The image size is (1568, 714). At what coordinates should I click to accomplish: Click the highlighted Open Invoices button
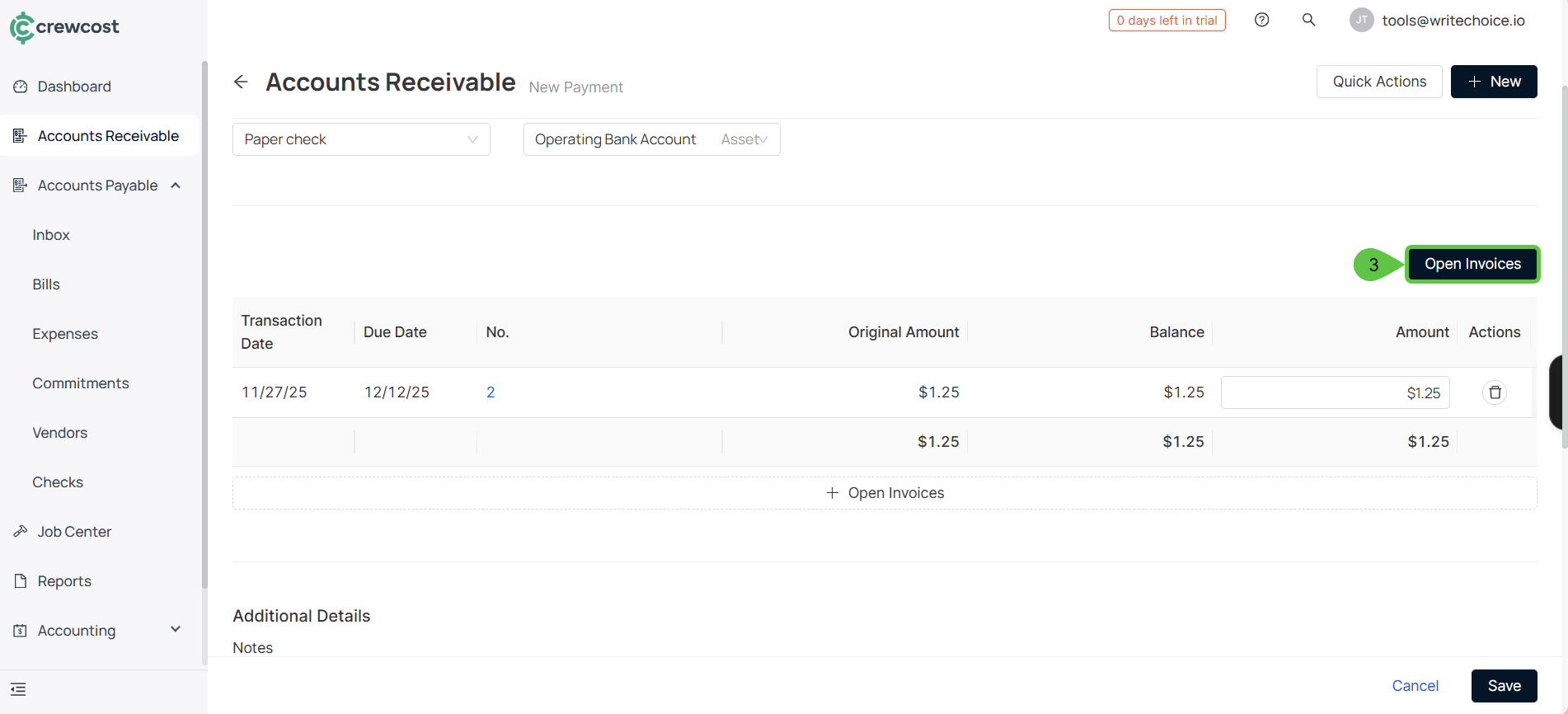tap(1472, 264)
